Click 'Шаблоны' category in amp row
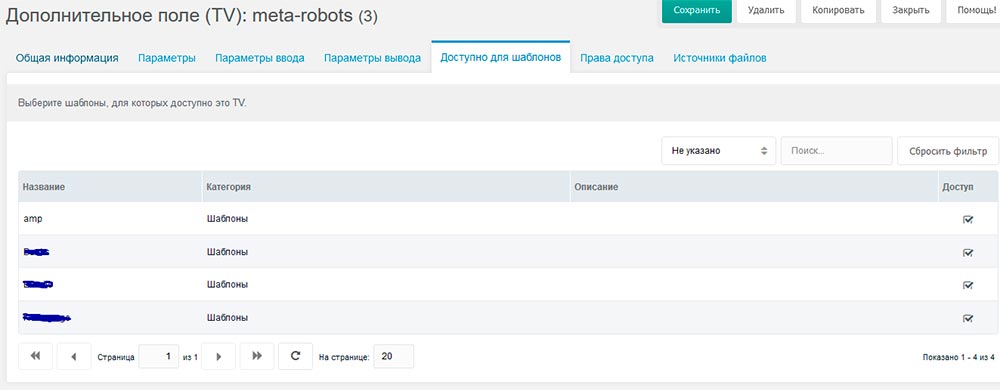This screenshot has height=390, width=1000. click(x=227, y=219)
